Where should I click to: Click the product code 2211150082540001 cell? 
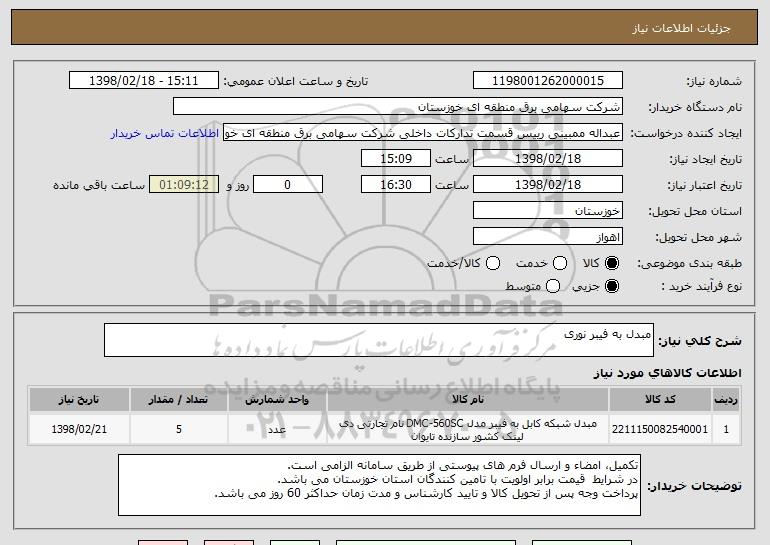coord(660,429)
